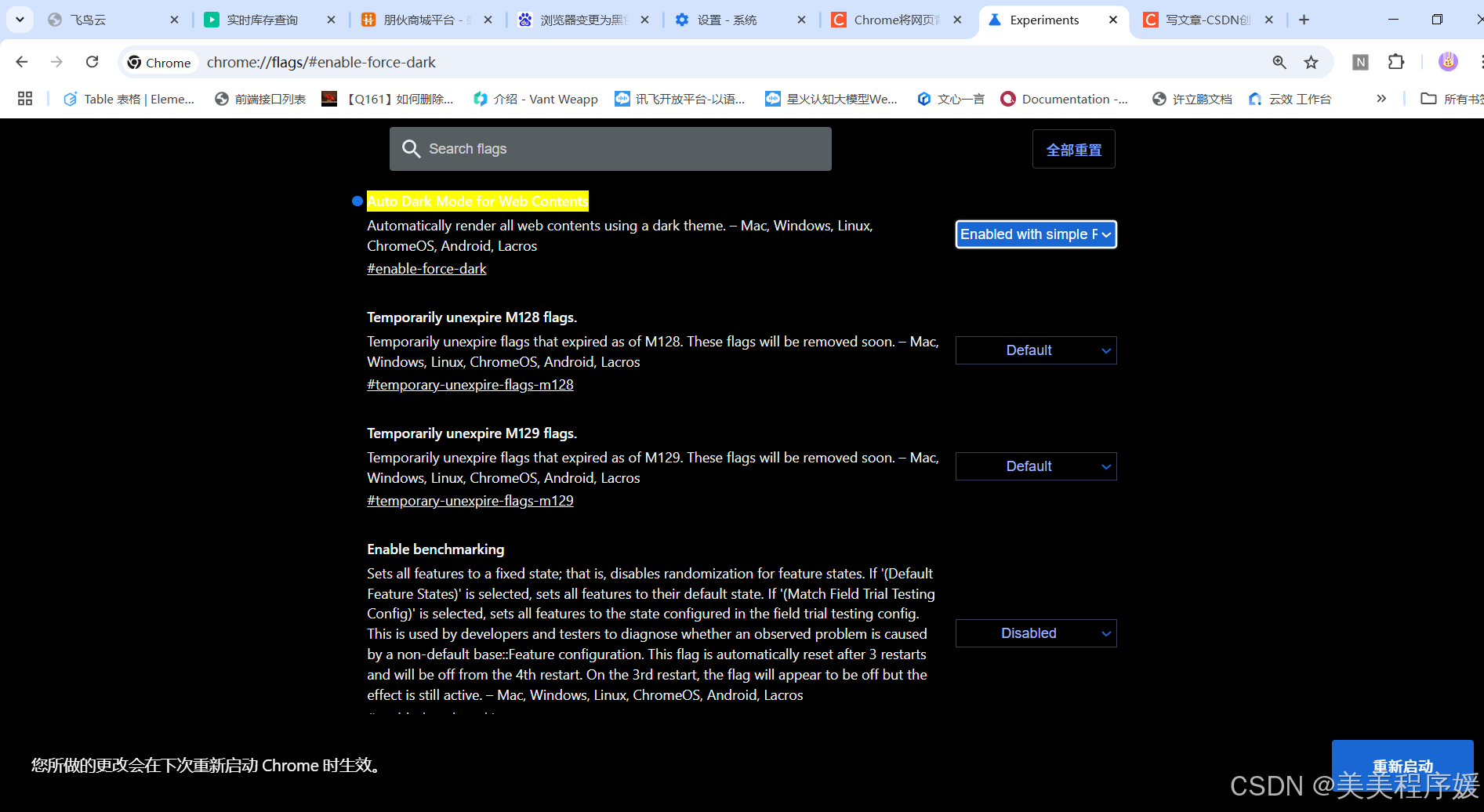Open the 许立鹏文档 bookmark
1484x812 pixels.
[1192, 99]
